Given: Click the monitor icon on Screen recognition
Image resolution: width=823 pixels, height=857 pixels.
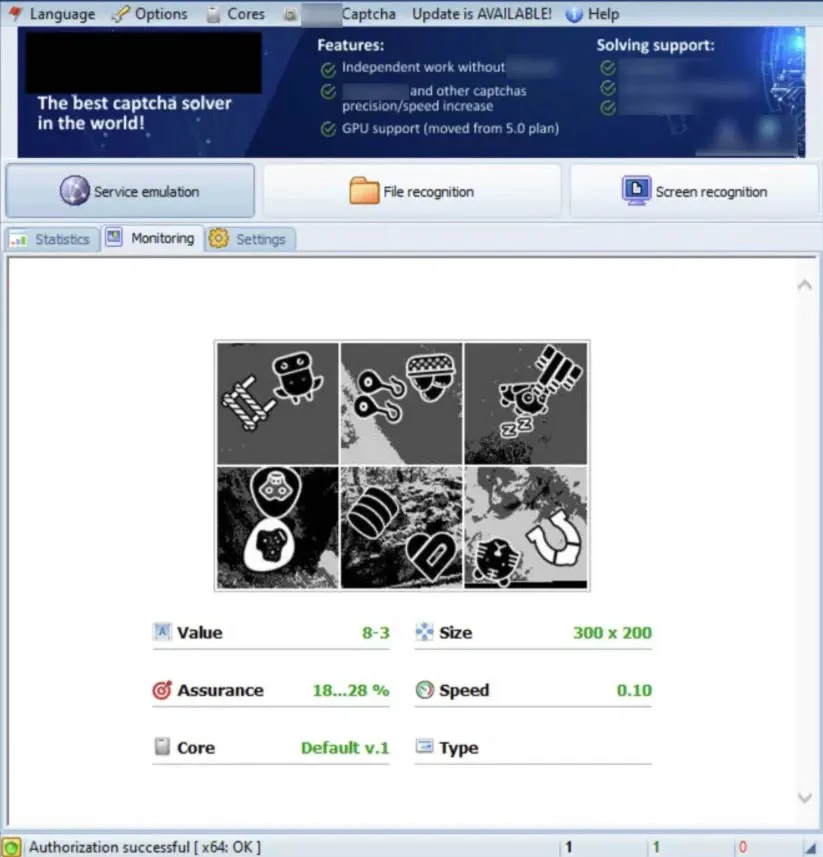Looking at the screenshot, I should 636,190.
